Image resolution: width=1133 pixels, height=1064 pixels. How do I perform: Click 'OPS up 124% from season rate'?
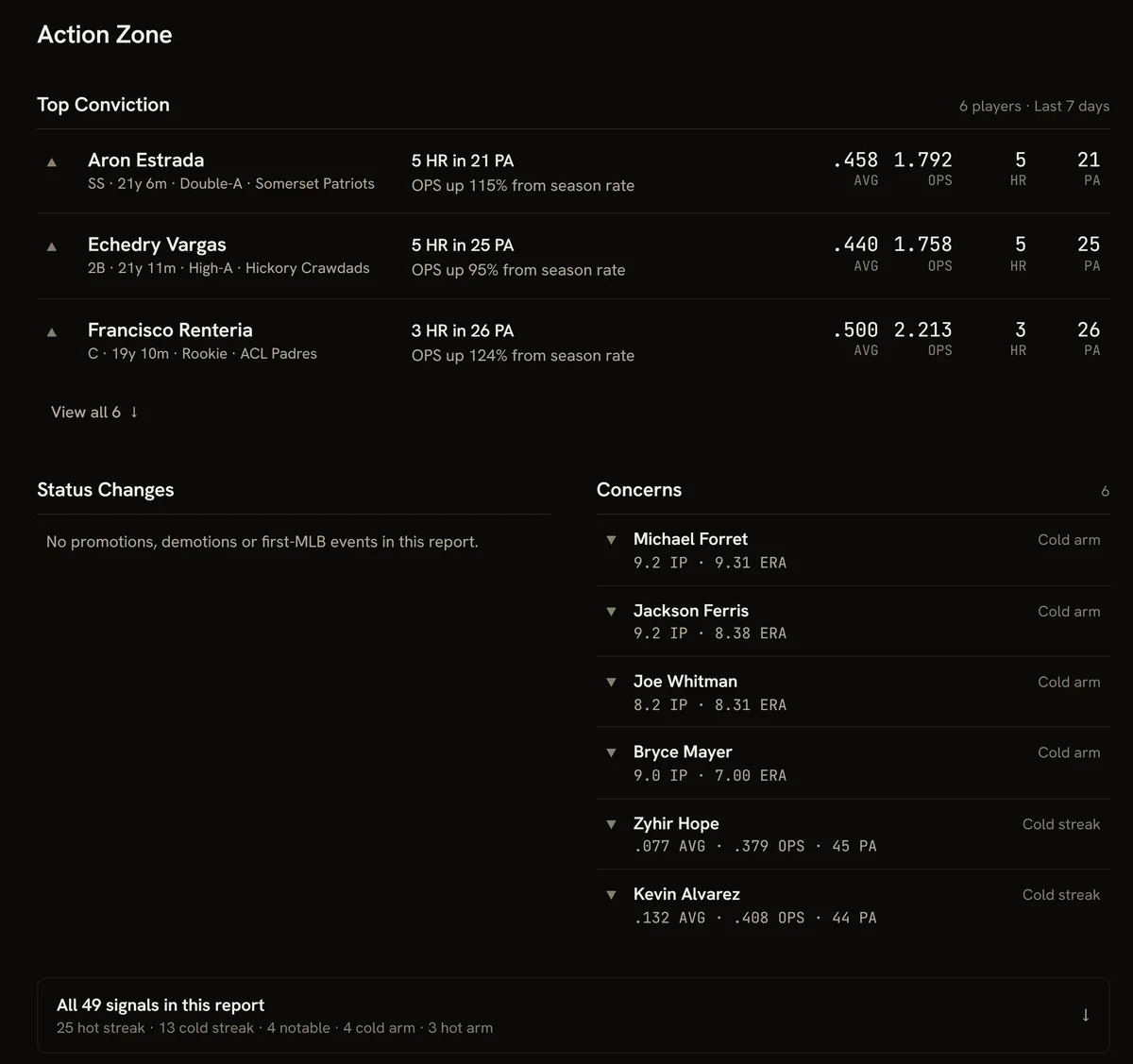point(523,355)
